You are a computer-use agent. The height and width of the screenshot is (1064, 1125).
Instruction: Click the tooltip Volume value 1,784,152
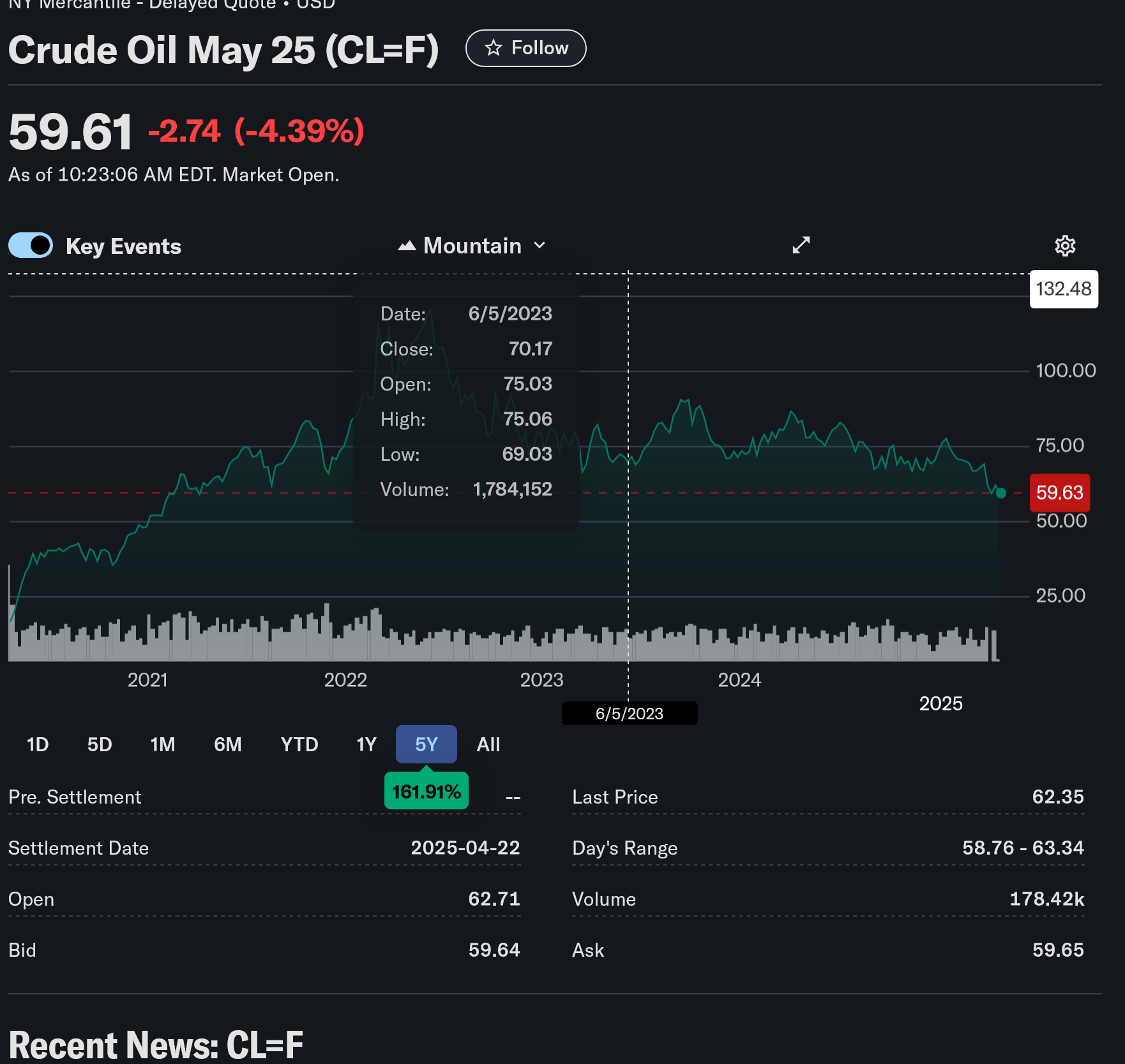point(512,489)
